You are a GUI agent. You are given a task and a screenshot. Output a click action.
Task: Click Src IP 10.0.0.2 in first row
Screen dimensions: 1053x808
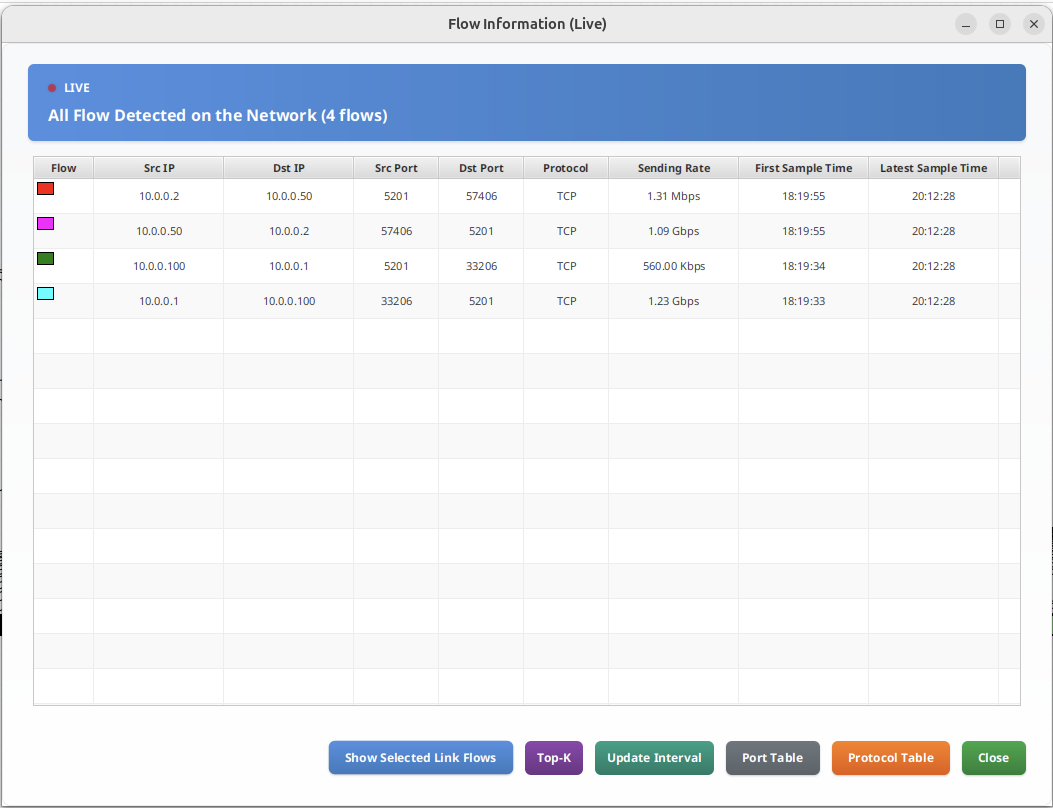[159, 196]
